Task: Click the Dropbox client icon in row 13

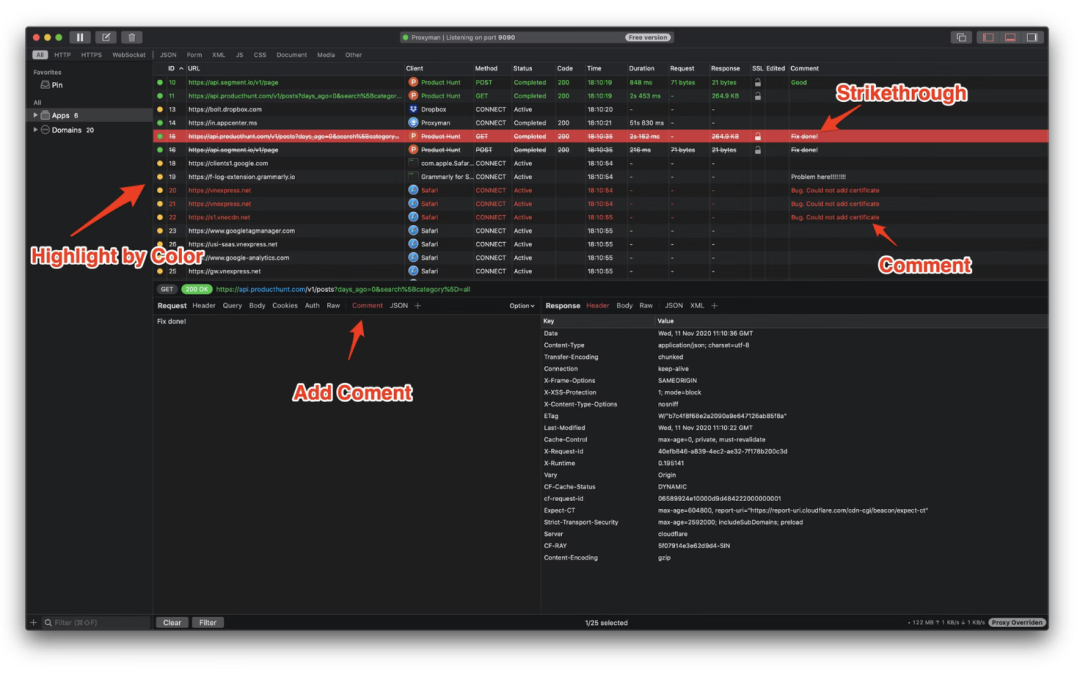Action: [413, 109]
